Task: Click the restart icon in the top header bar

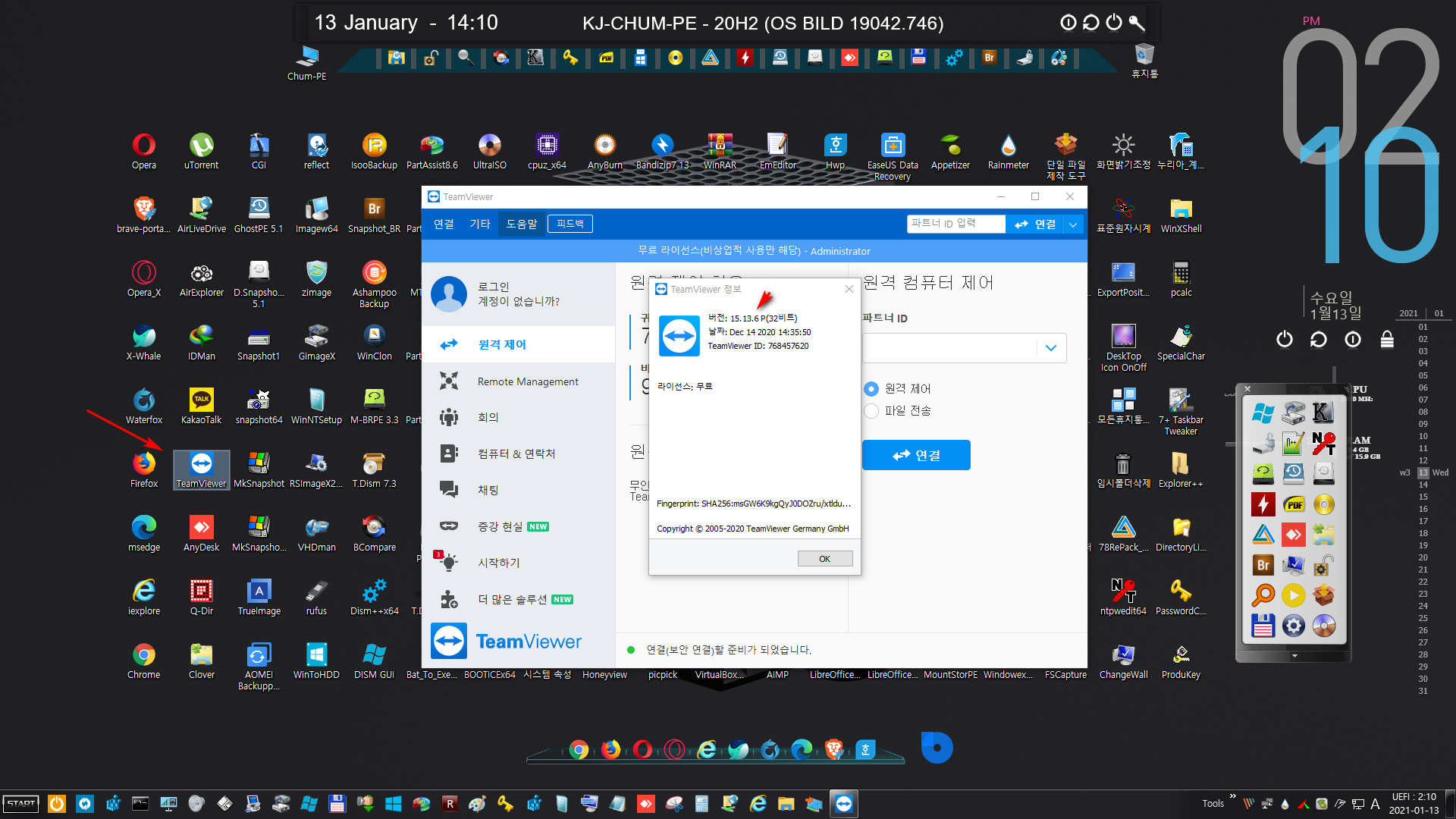Action: pos(1091,23)
